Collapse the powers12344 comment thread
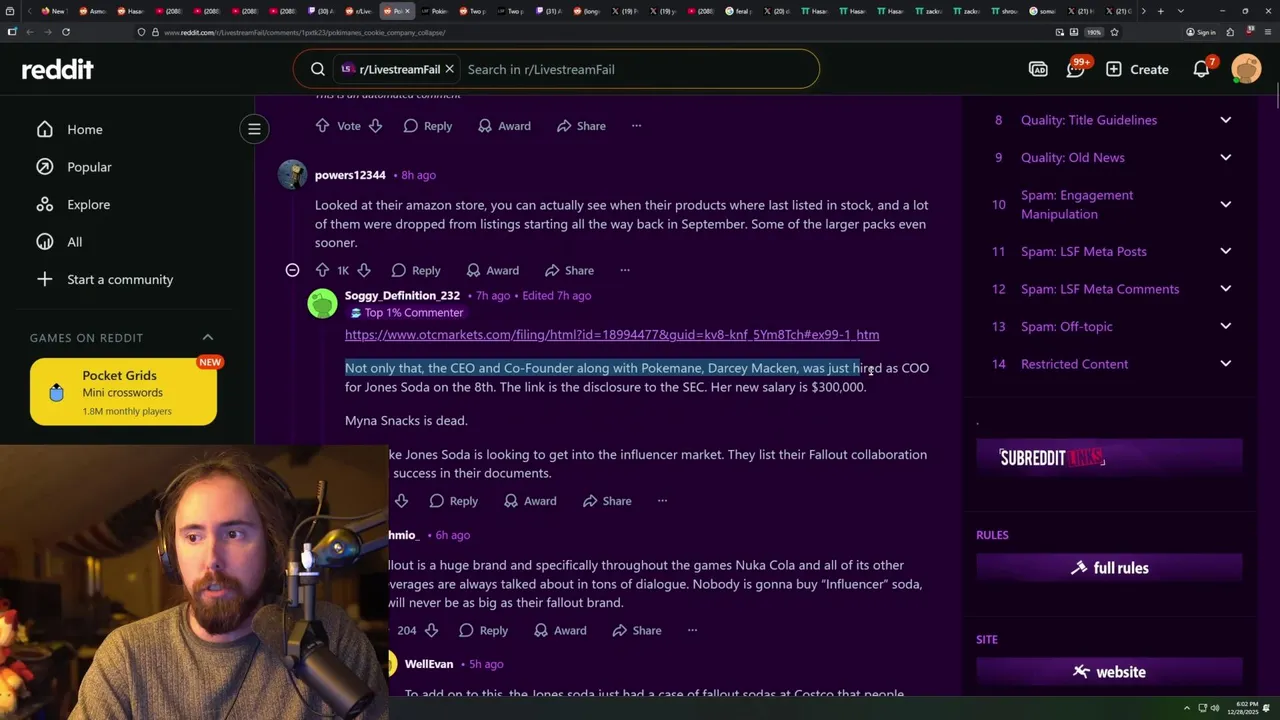The image size is (1280, 720). pyautogui.click(x=292, y=270)
